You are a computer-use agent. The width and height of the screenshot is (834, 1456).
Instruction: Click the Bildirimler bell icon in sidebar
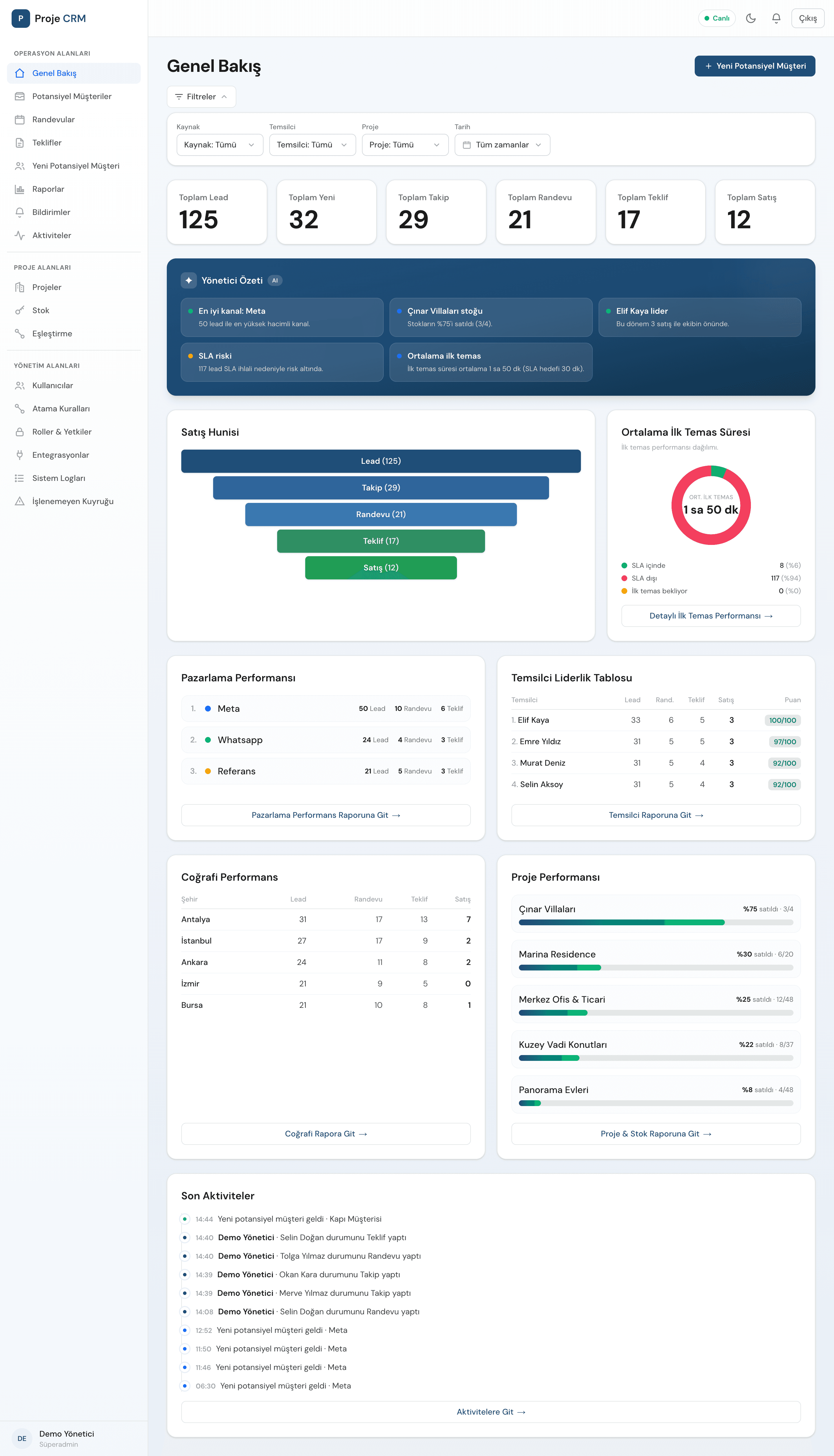(19, 212)
